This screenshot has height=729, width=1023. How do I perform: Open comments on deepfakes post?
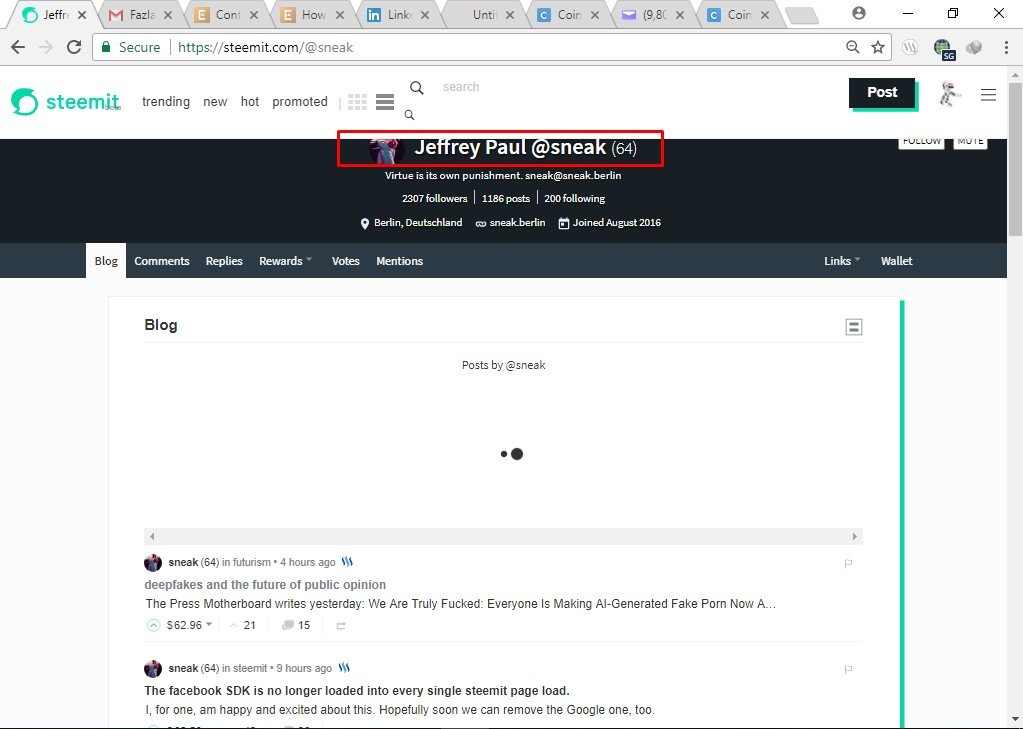pyautogui.click(x=296, y=625)
